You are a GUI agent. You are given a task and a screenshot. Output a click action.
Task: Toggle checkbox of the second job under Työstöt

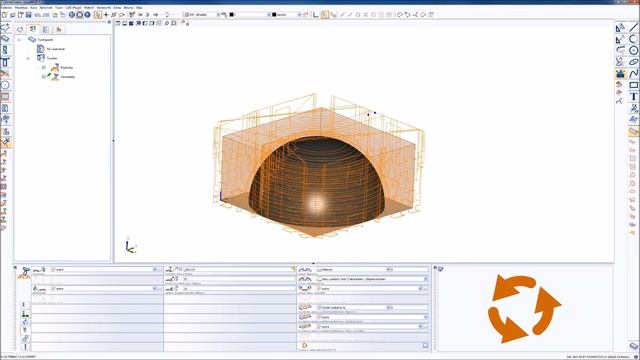44,77
